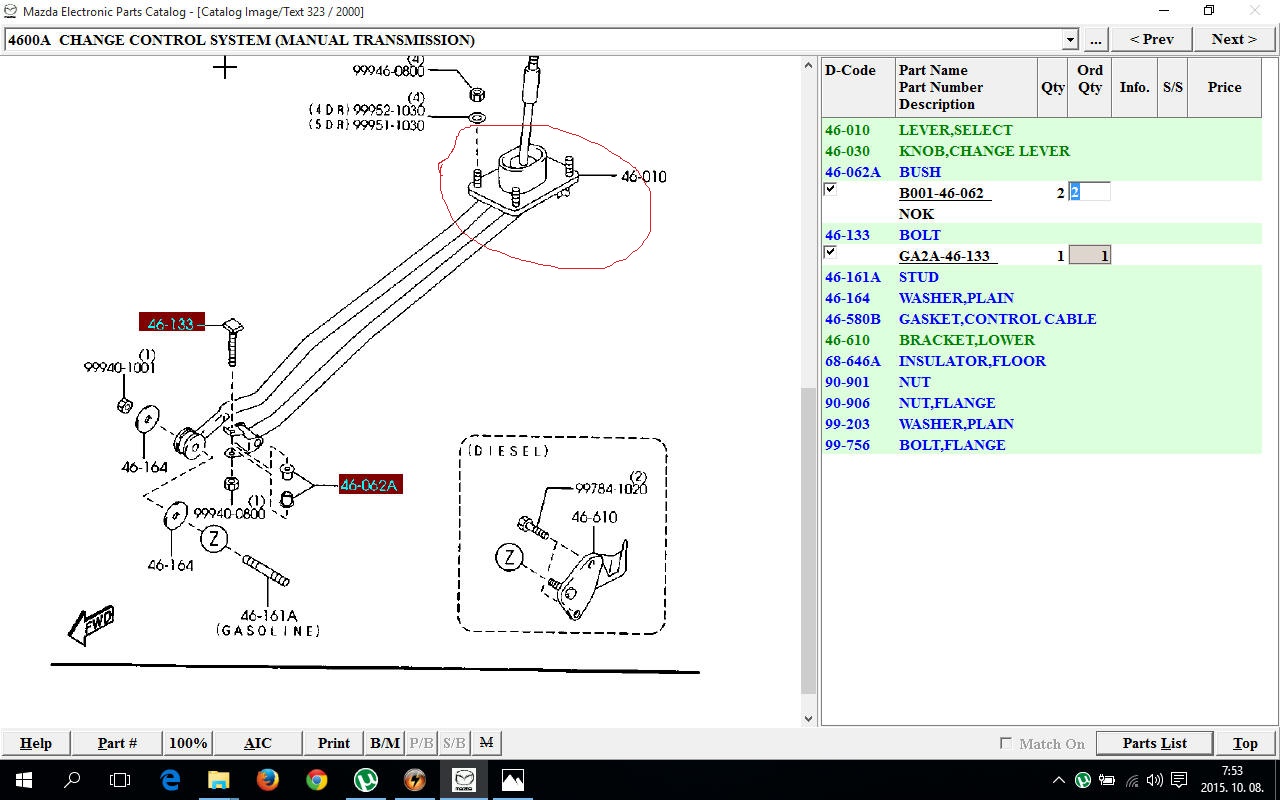Select the 46-133 BOLT row
Image resolution: width=1280 pixels, height=800 pixels.
(x=1041, y=235)
